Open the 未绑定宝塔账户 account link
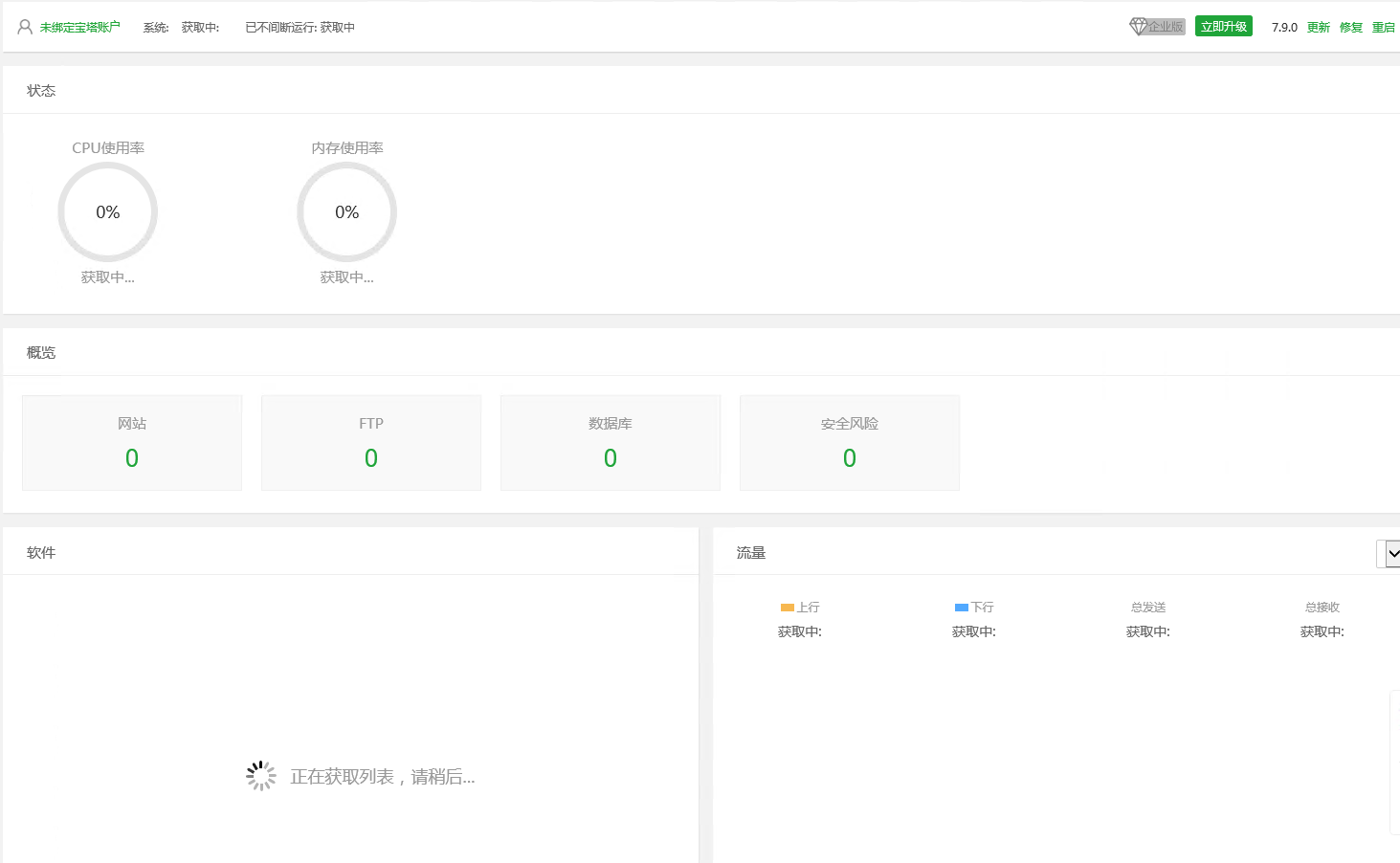The width and height of the screenshot is (1400, 863). coord(80,28)
